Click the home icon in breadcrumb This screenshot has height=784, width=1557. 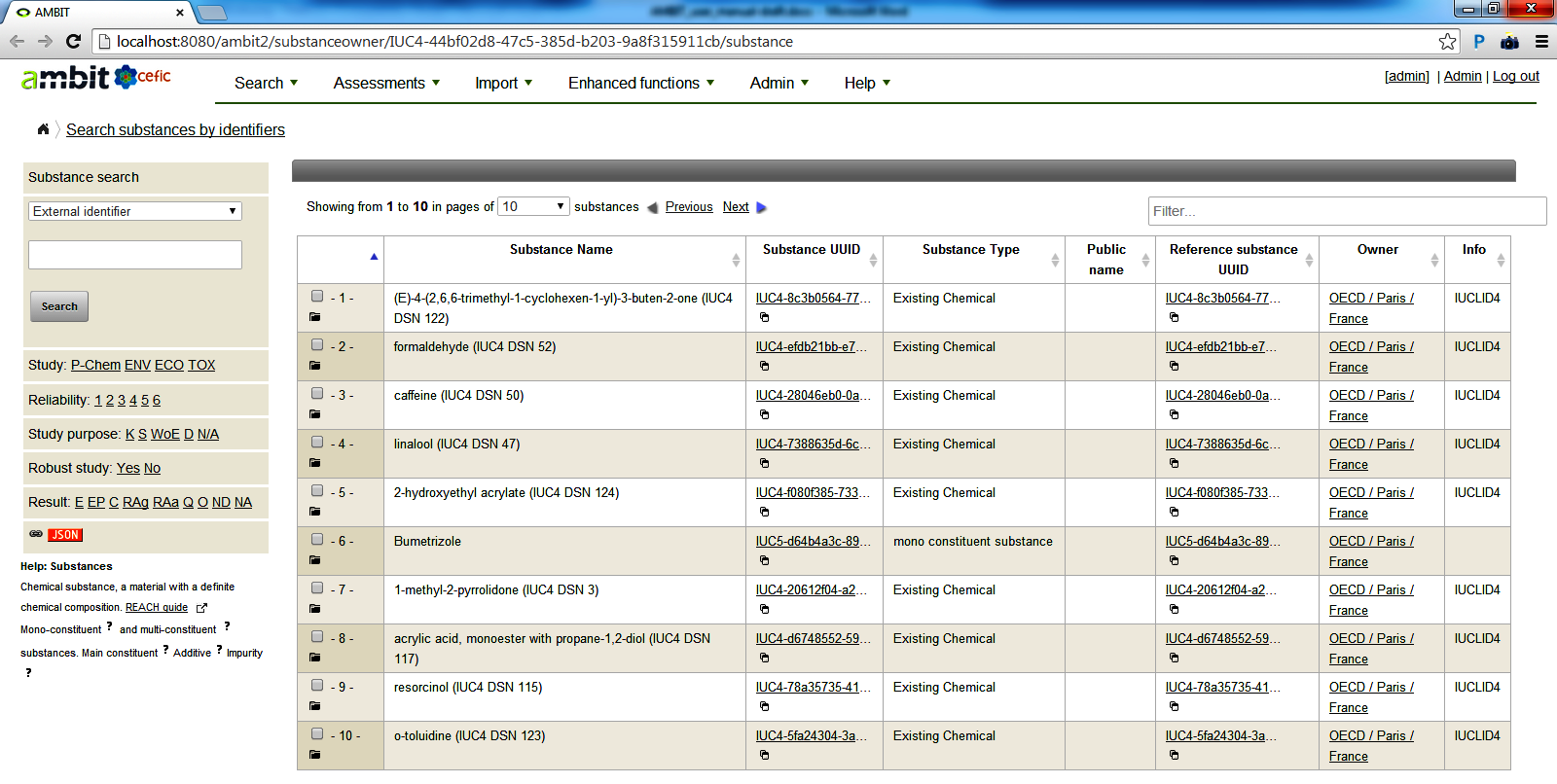[43, 129]
